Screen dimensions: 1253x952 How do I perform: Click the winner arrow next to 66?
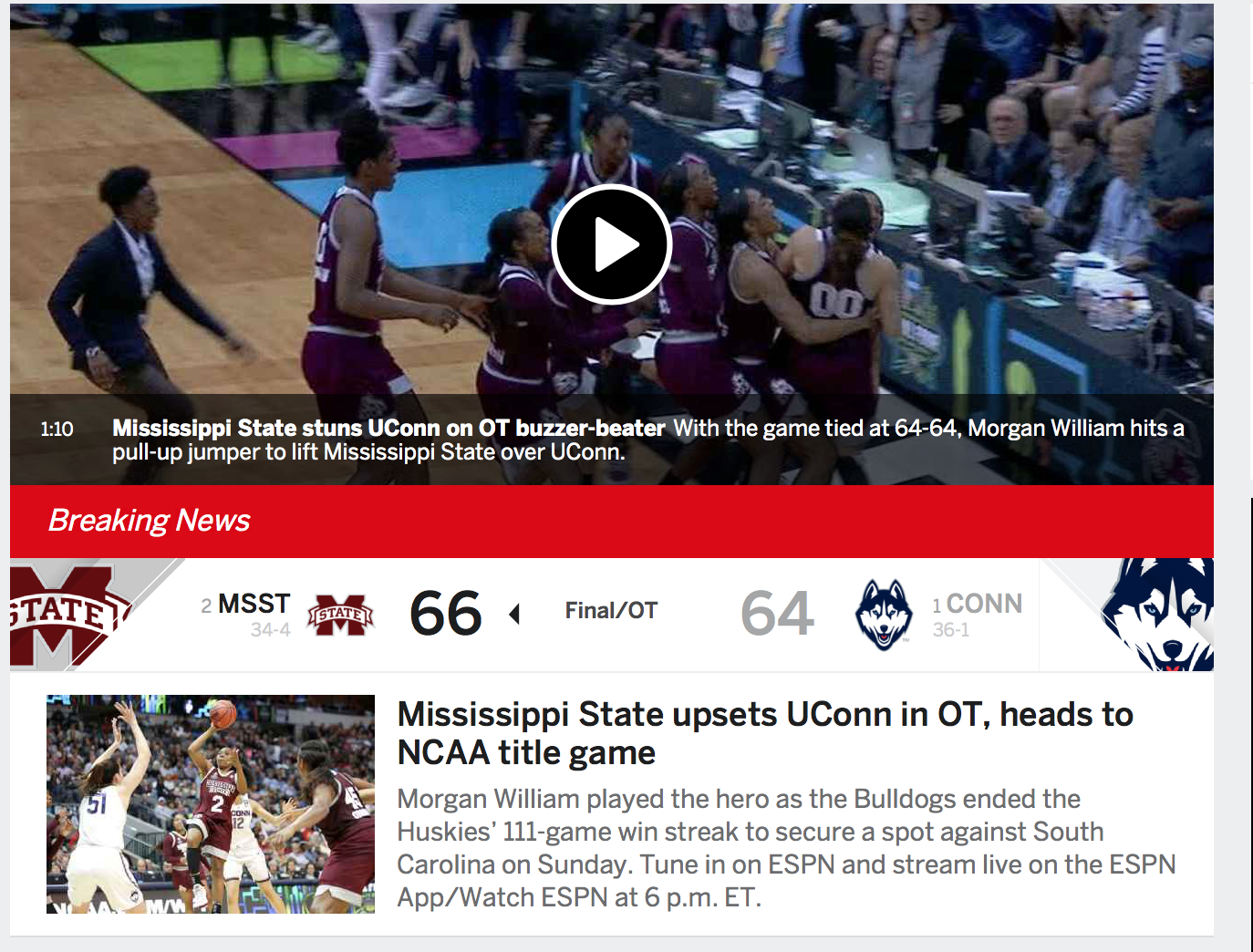point(514,614)
